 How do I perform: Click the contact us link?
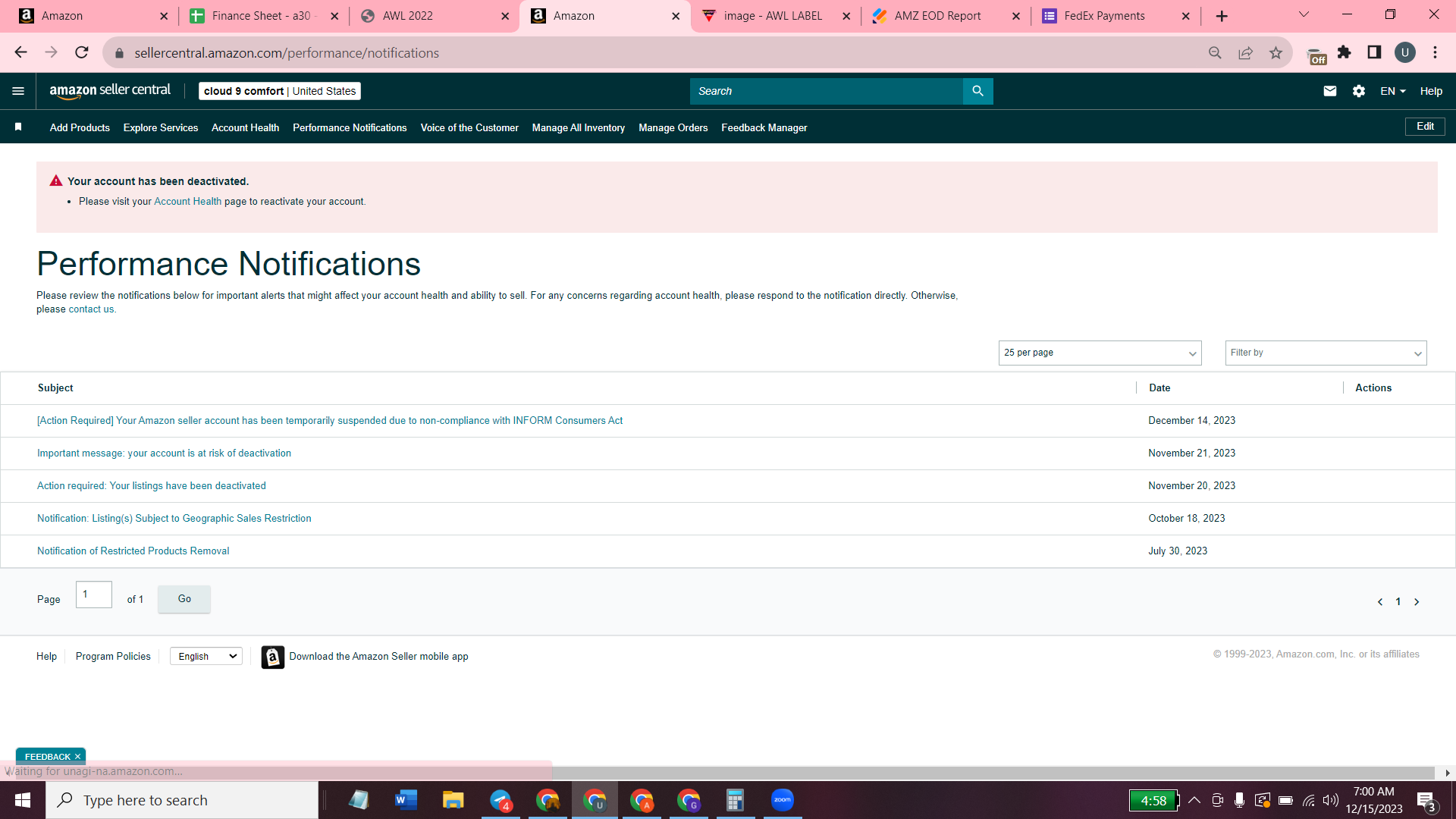point(91,309)
